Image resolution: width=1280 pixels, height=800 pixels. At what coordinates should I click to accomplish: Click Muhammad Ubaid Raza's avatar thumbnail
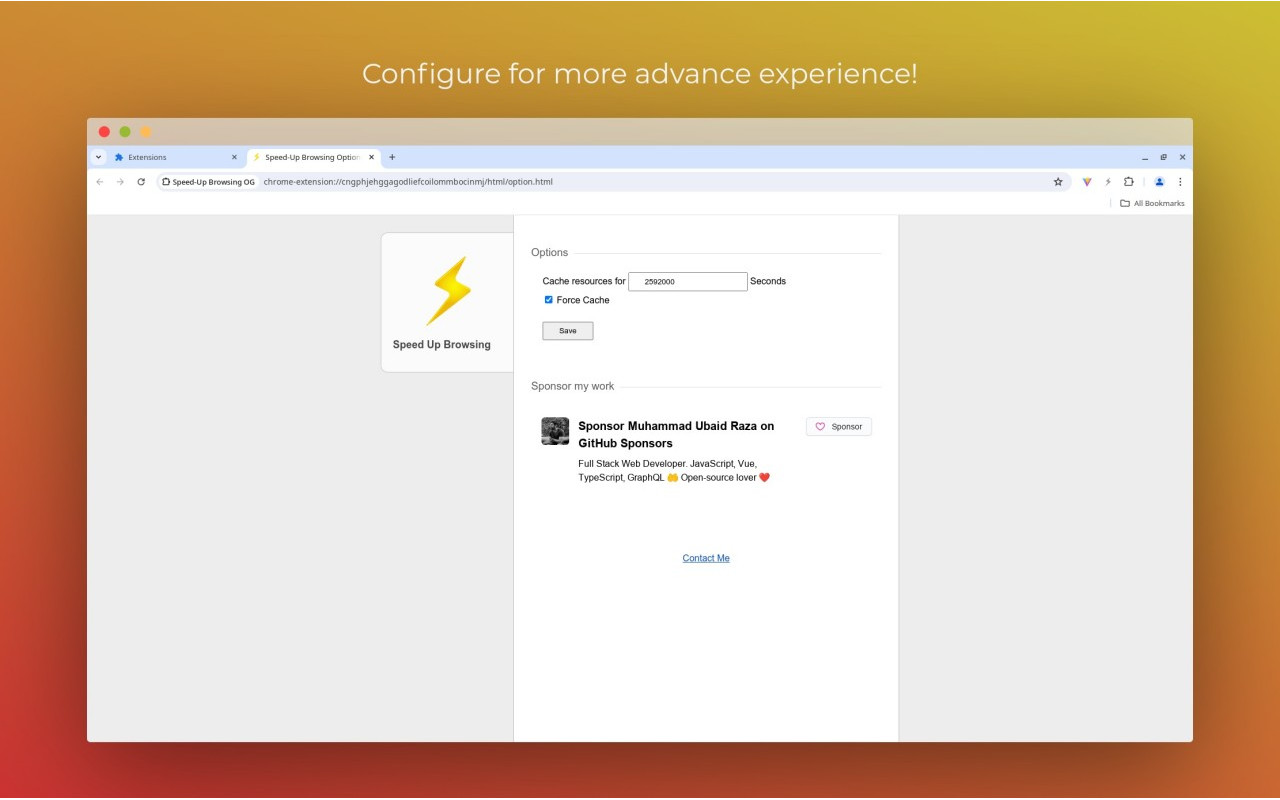[555, 431]
